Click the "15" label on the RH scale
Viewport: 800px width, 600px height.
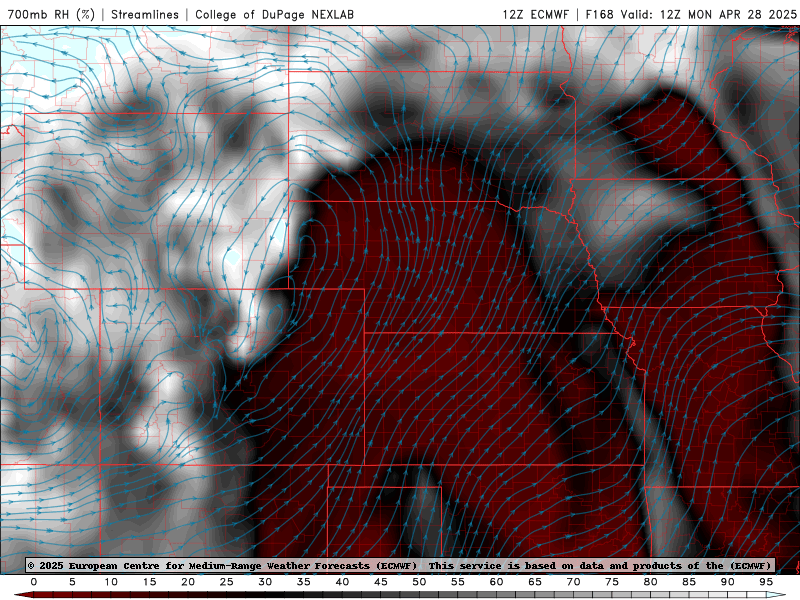pyautogui.click(x=149, y=582)
